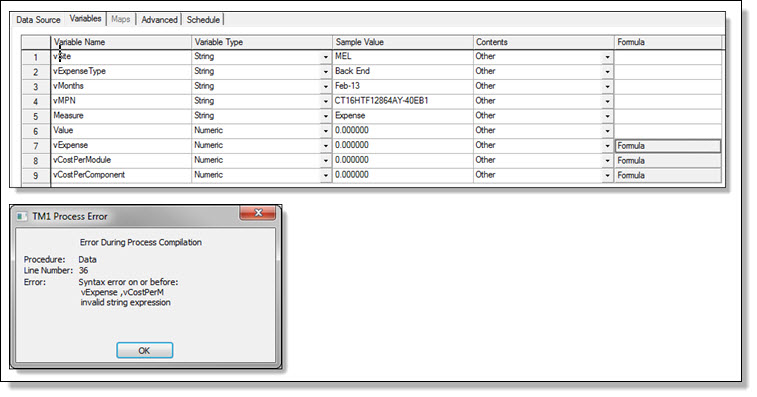Image resolution: width=757 pixels, height=397 pixels.
Task: Click the Sample Value column header
Action: point(403,42)
